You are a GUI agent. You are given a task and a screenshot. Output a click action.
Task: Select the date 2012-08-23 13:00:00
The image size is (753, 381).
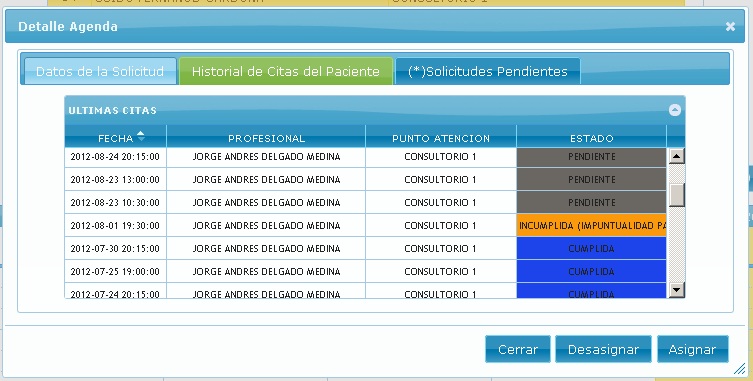pyautogui.click(x=115, y=180)
